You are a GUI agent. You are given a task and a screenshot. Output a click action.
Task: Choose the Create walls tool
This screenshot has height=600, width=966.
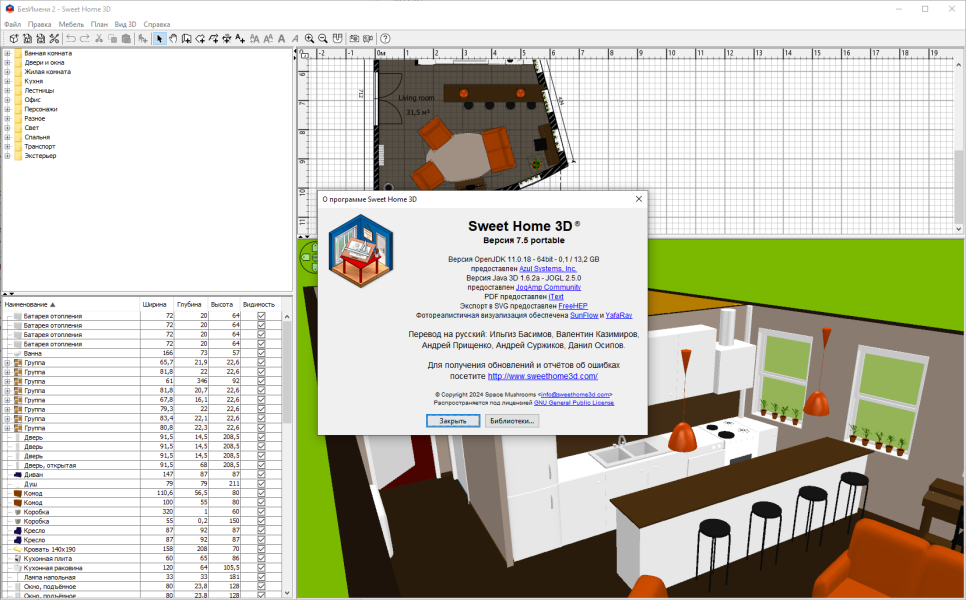[x=187, y=39]
